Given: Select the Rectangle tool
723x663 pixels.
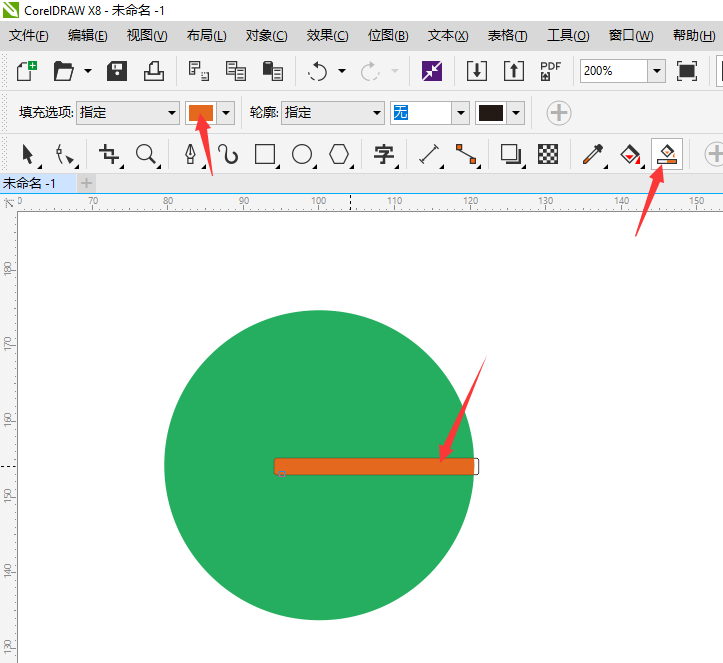Looking at the screenshot, I should point(265,154).
